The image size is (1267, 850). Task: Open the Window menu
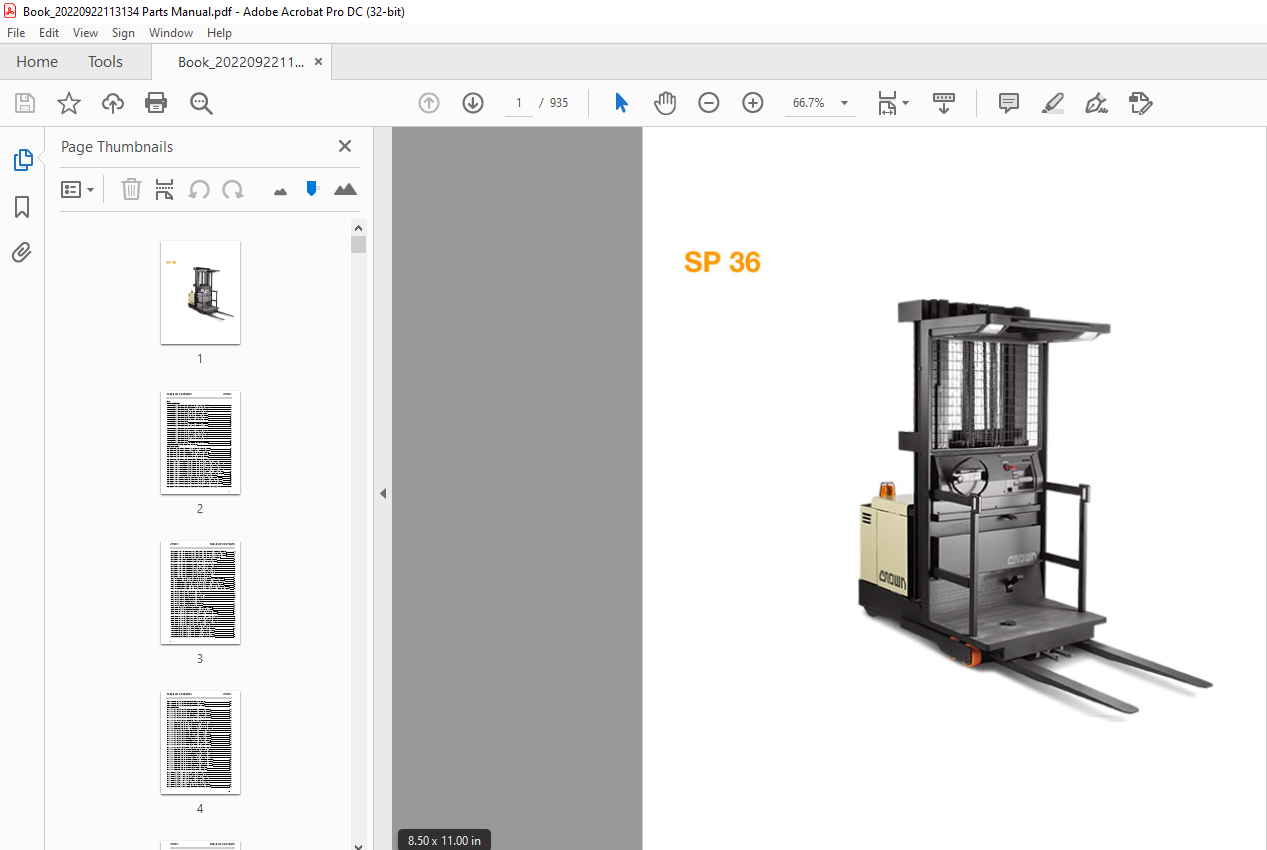[x=171, y=33]
